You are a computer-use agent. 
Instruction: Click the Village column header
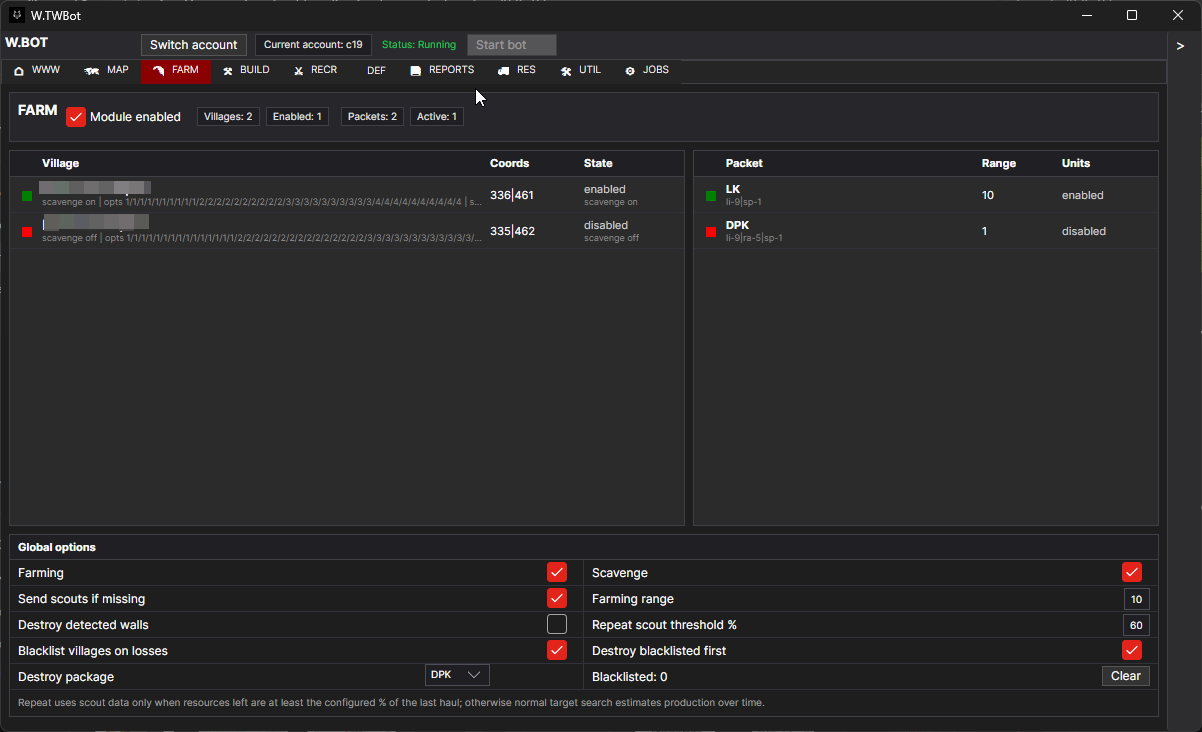pos(60,163)
